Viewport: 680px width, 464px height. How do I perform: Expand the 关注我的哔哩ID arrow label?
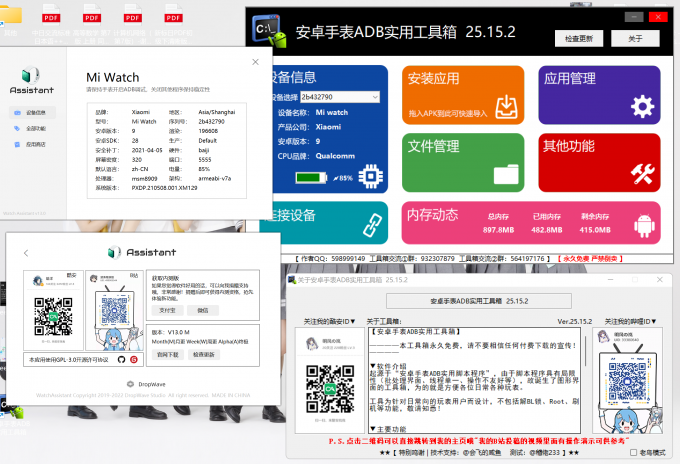[631, 321]
